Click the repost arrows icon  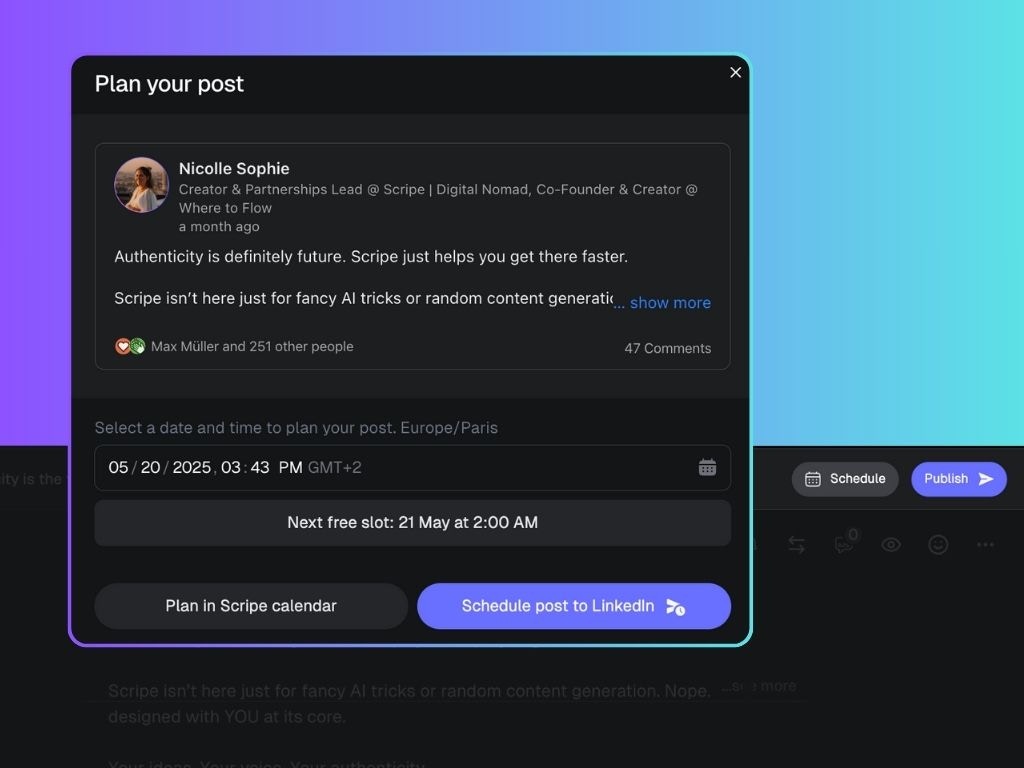(796, 545)
